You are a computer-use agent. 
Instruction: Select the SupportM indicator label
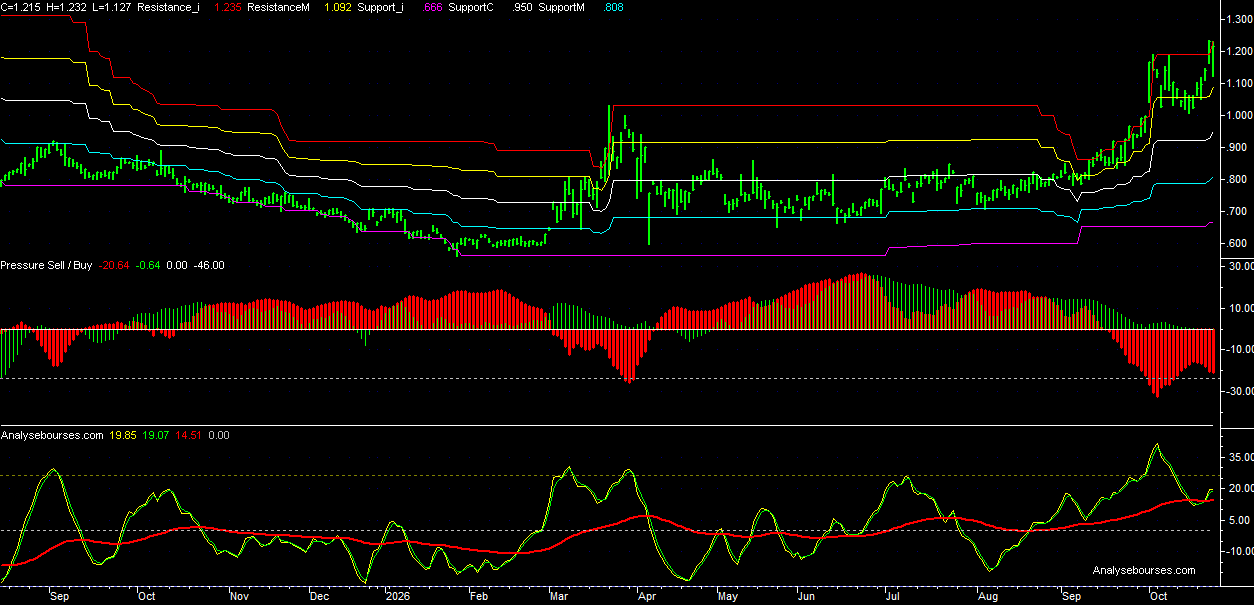coord(562,6)
